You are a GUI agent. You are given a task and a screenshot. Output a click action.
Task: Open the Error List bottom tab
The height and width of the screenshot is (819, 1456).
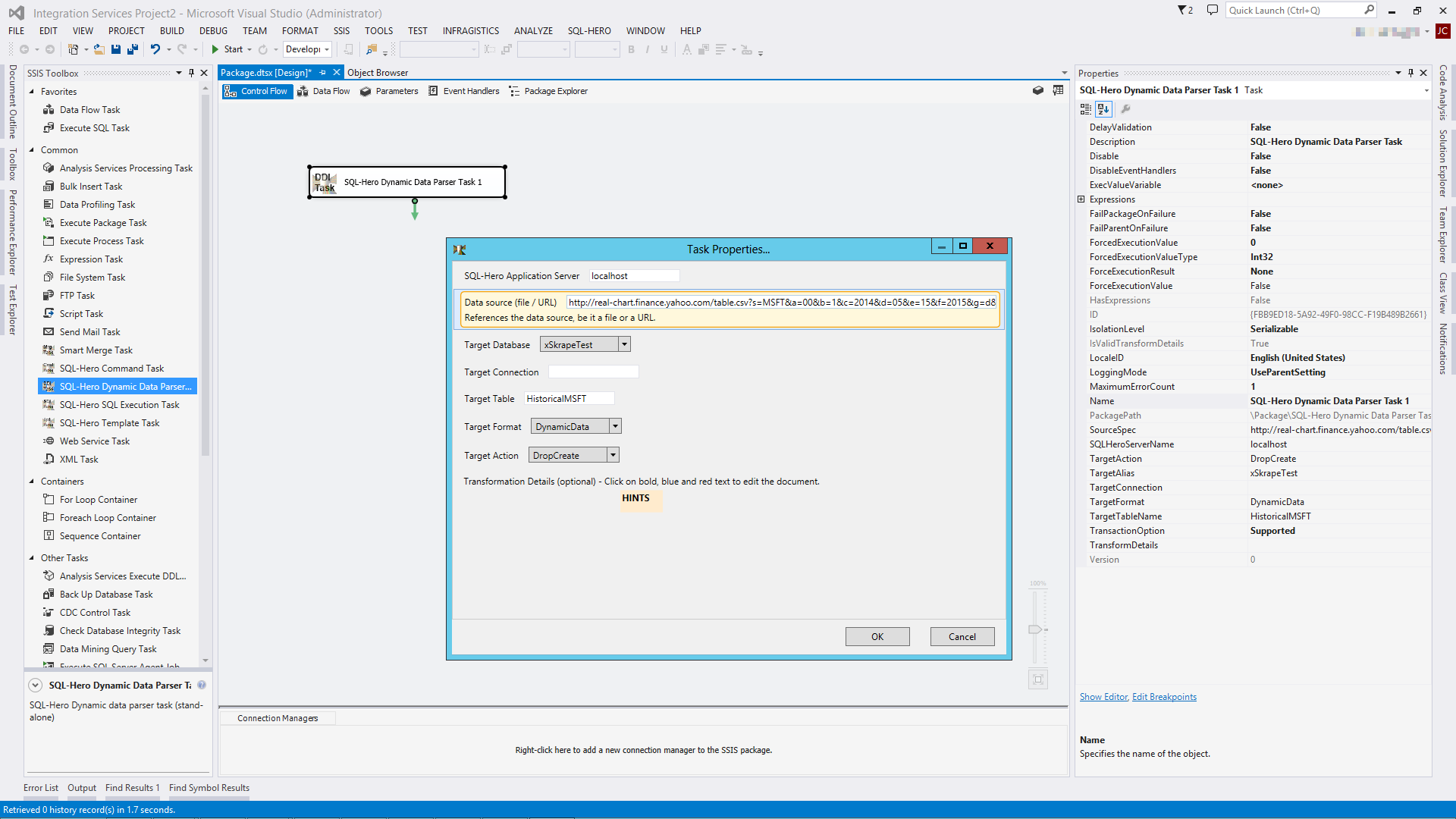[x=41, y=788]
